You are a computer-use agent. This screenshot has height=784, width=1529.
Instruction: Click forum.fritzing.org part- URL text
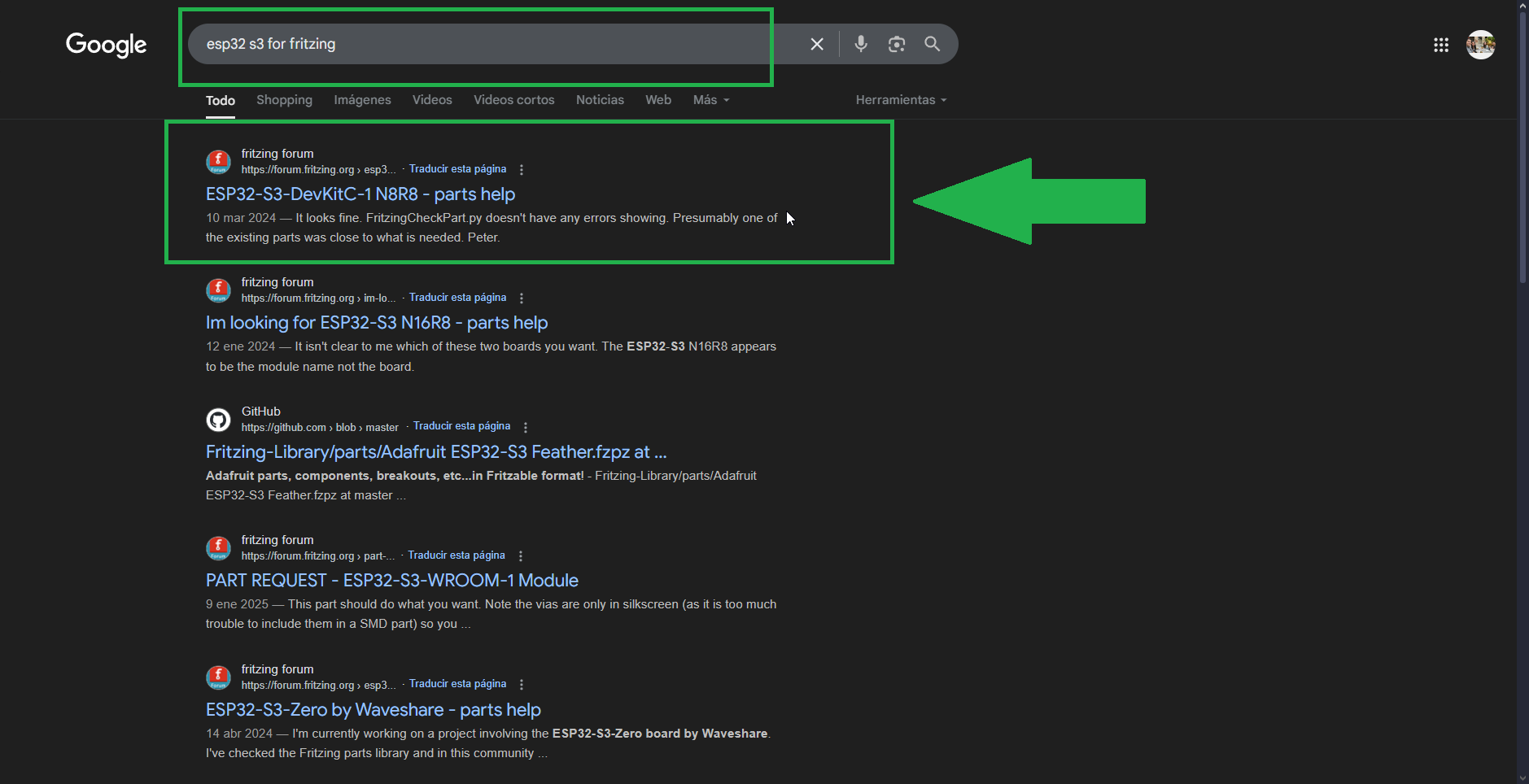[317, 556]
